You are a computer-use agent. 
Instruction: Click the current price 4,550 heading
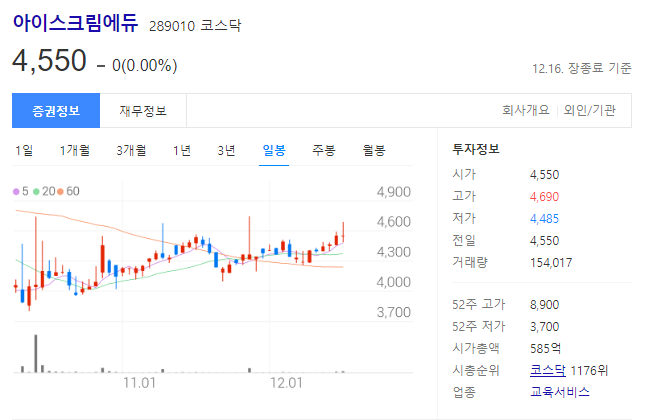coord(49,61)
